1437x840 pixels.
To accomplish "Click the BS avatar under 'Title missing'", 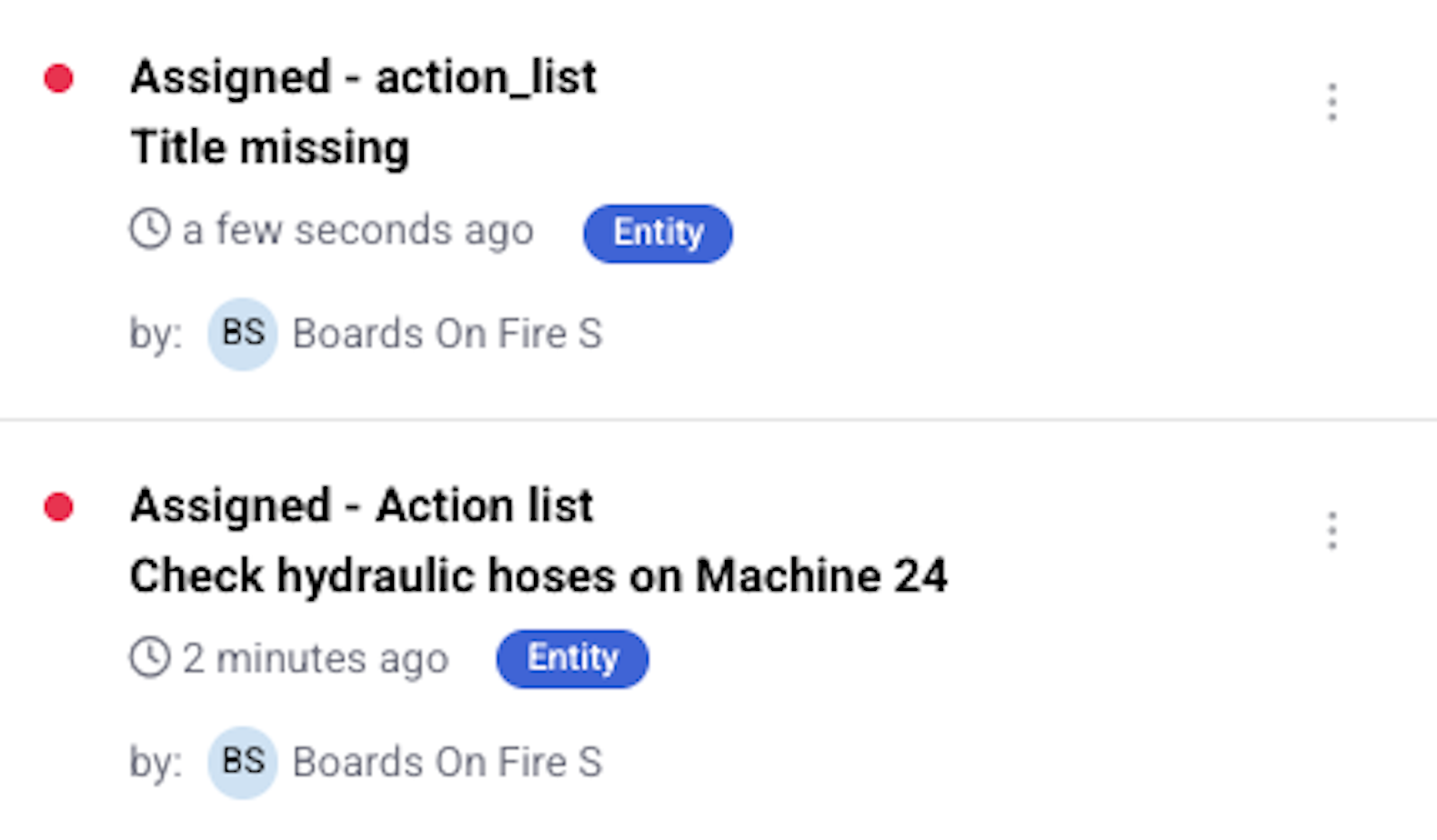I will click(x=243, y=334).
